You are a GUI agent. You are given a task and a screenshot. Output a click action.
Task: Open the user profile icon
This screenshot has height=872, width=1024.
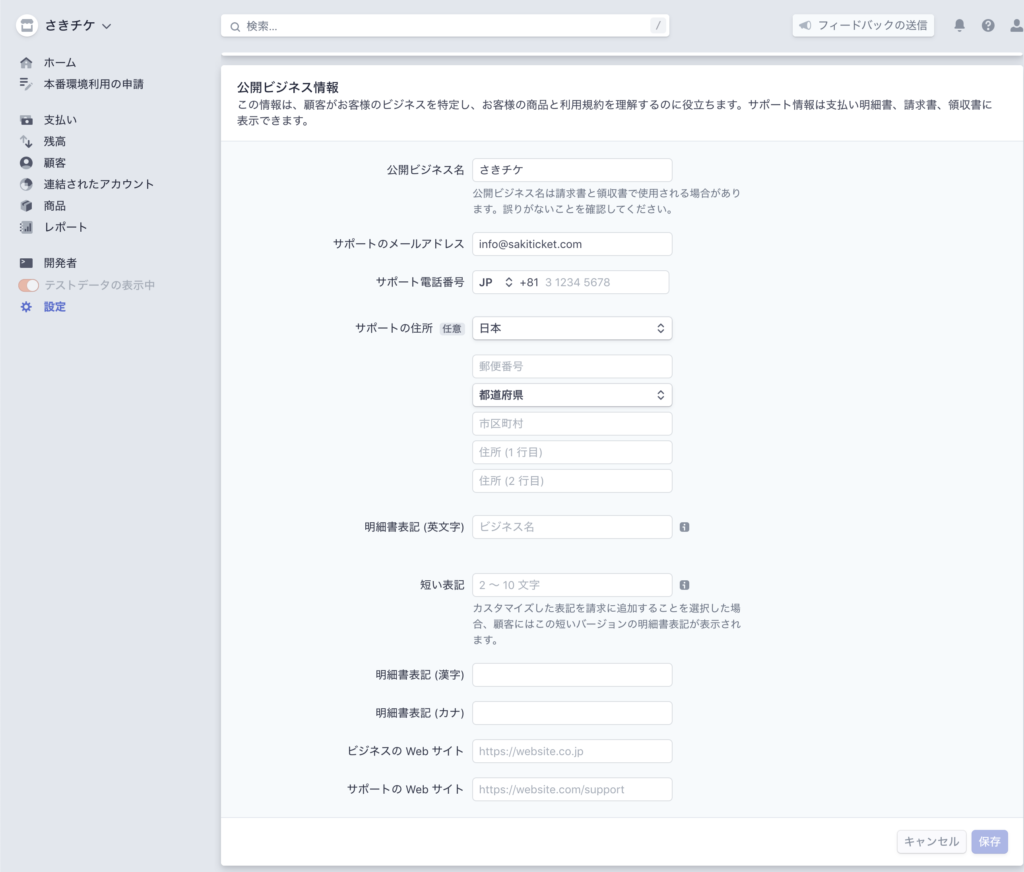tap(1017, 25)
